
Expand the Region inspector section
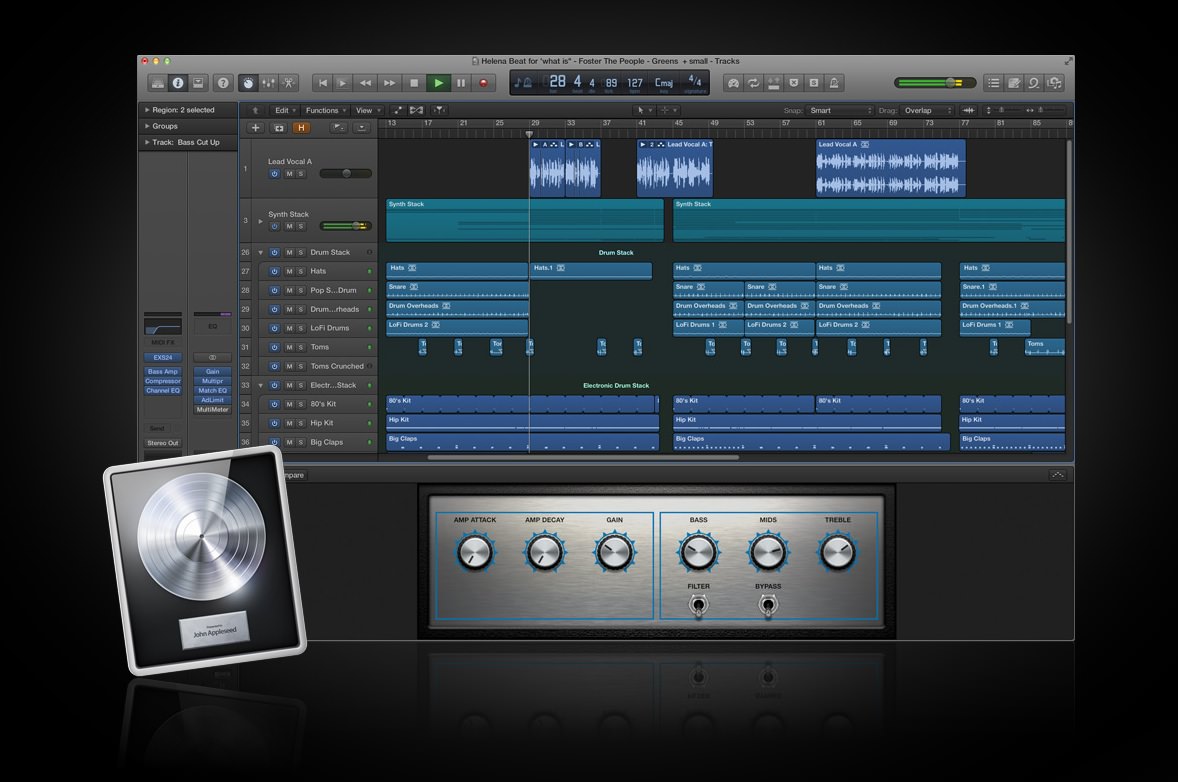point(147,110)
